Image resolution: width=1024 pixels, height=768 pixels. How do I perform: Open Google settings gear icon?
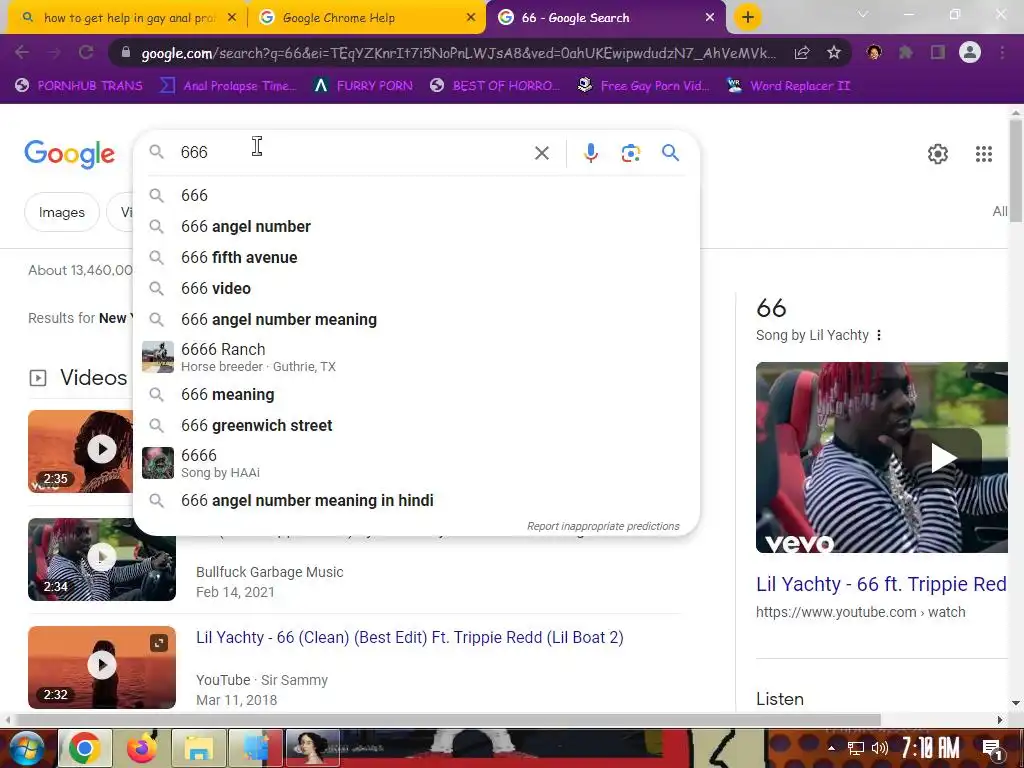tap(938, 154)
